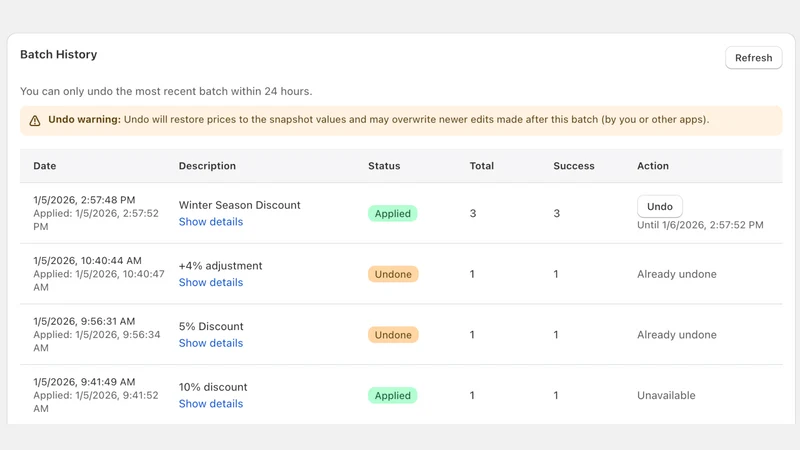Click the Action column header

point(653,166)
